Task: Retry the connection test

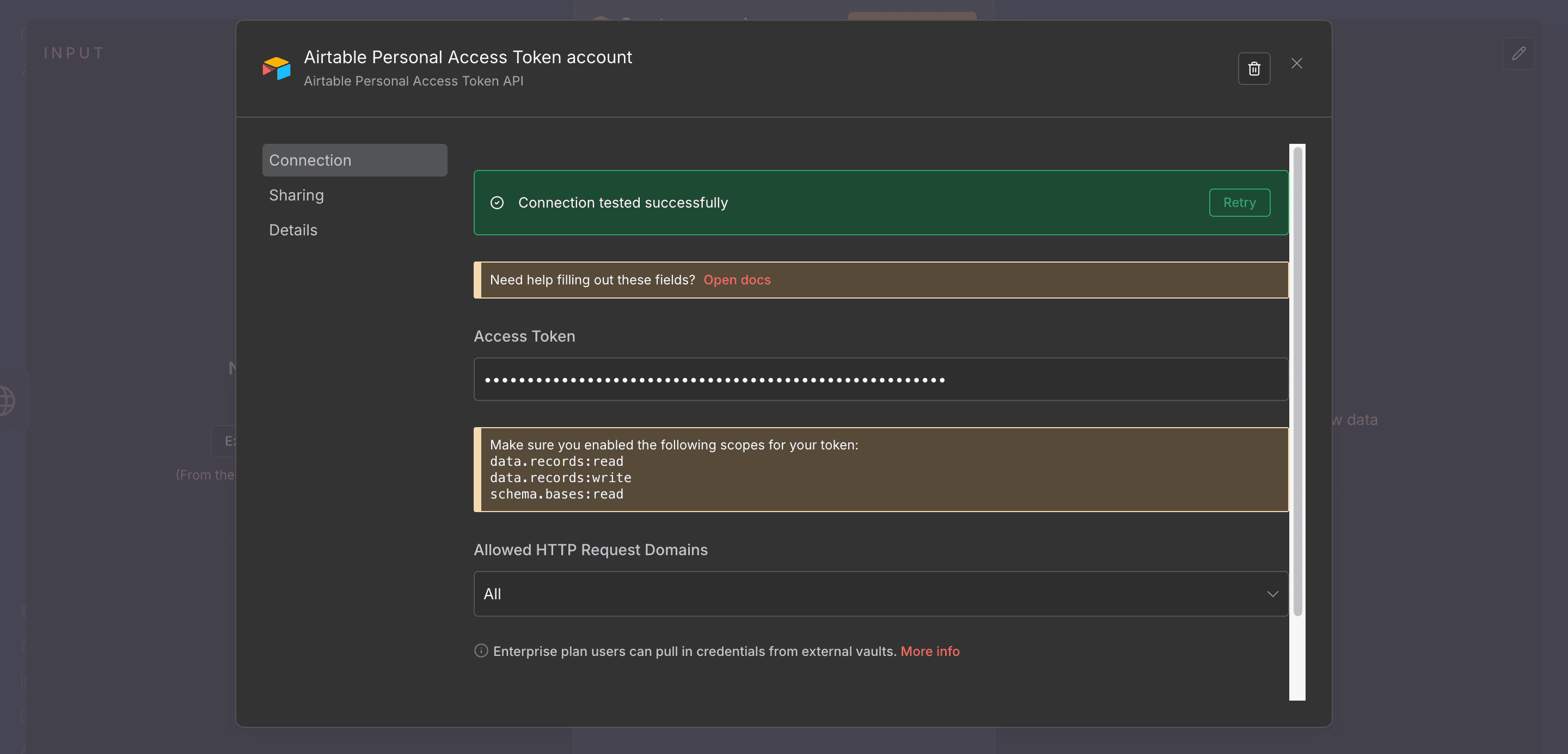Action: tap(1239, 203)
